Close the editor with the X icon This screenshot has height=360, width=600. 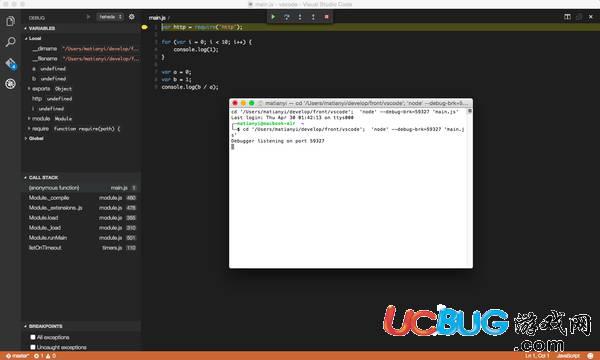click(x=591, y=17)
